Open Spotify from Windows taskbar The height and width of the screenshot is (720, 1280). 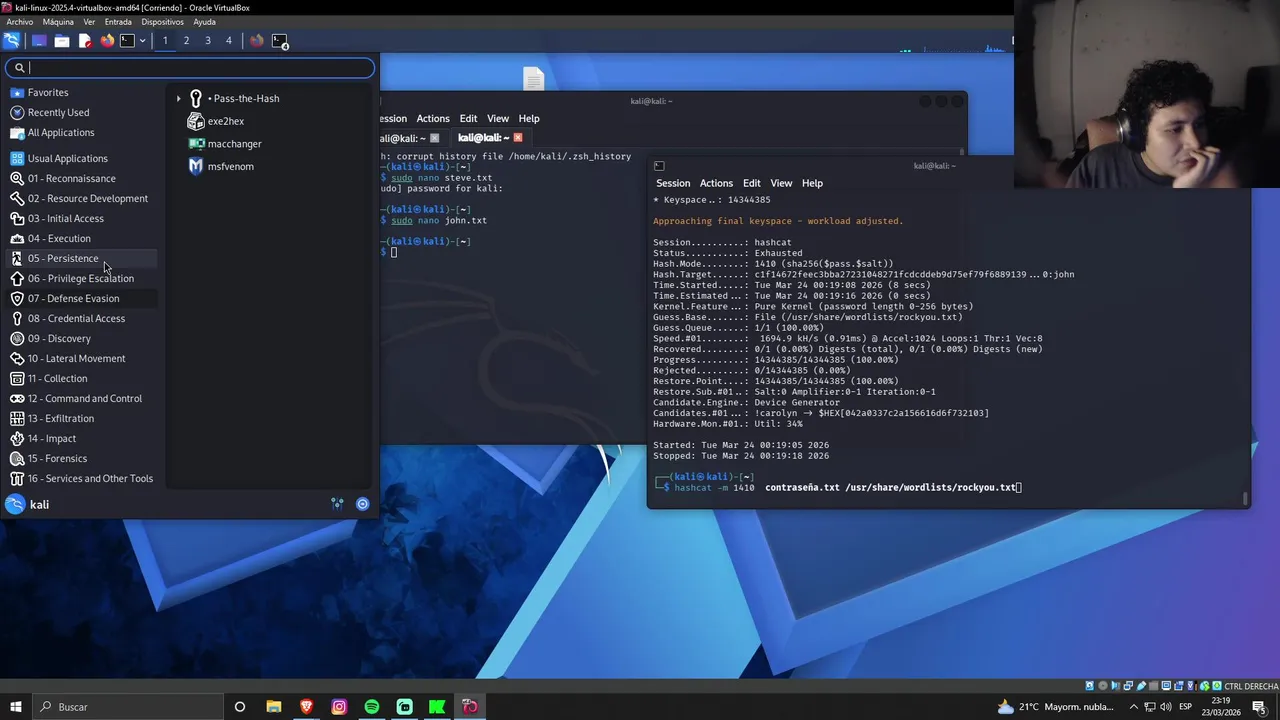372,707
